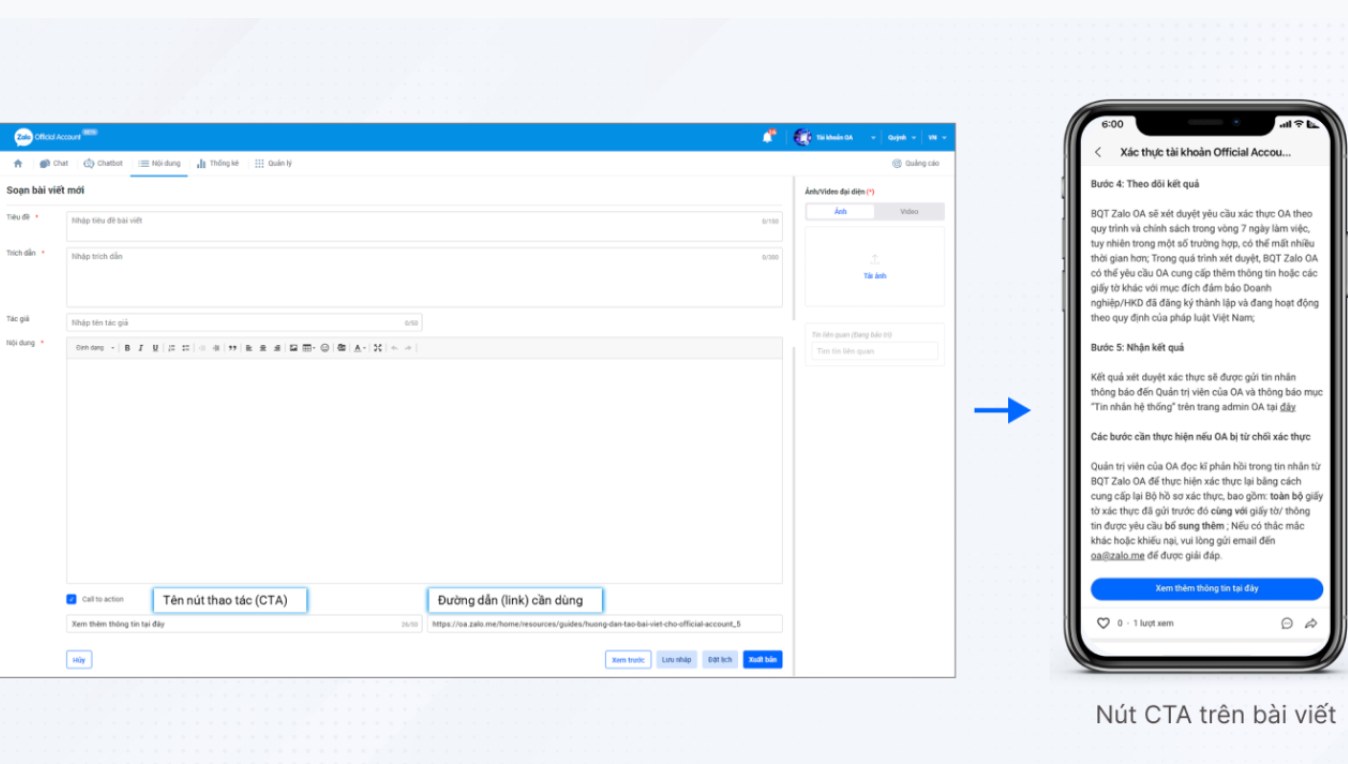1348x764 pixels.
Task: Open the Định dạng format dropdown
Action: 95,348
